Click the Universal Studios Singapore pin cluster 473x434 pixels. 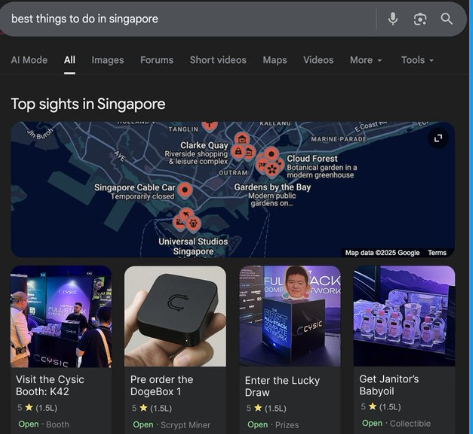click(x=187, y=220)
